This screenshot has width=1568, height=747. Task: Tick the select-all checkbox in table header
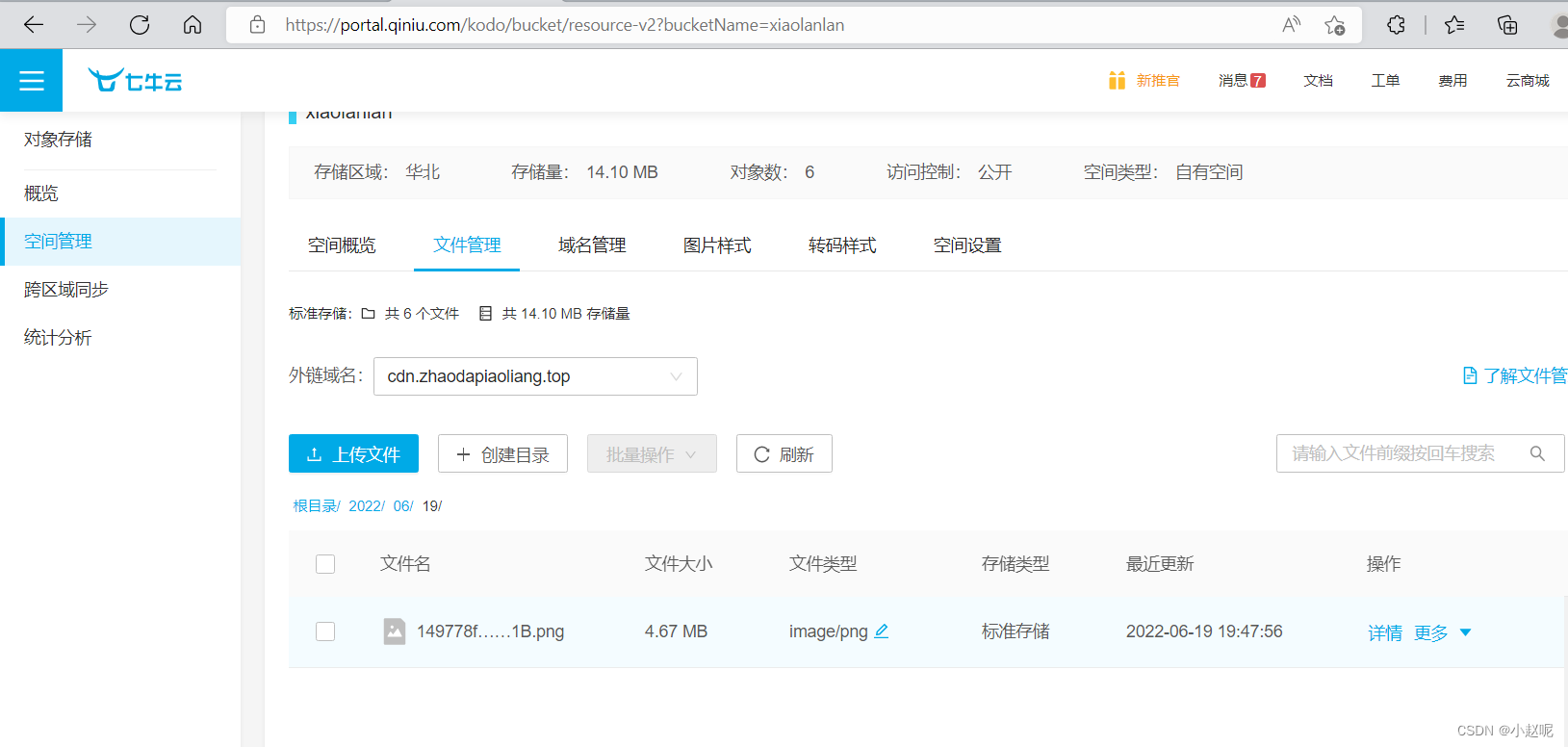tap(325, 564)
